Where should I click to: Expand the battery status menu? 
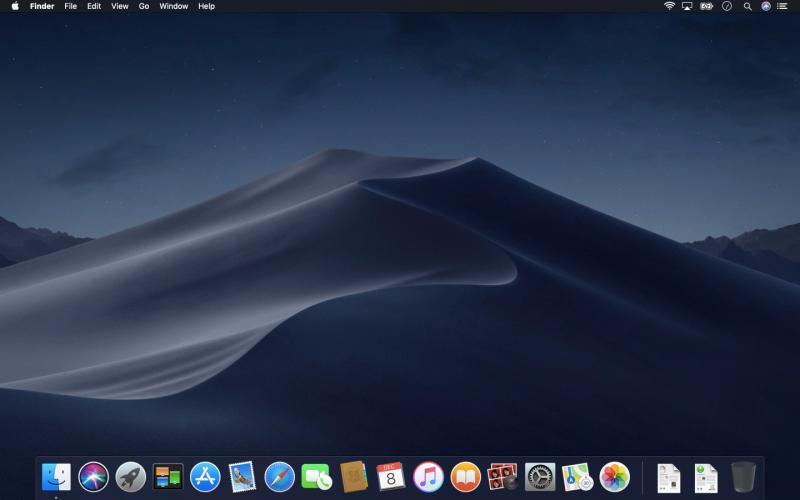707,6
